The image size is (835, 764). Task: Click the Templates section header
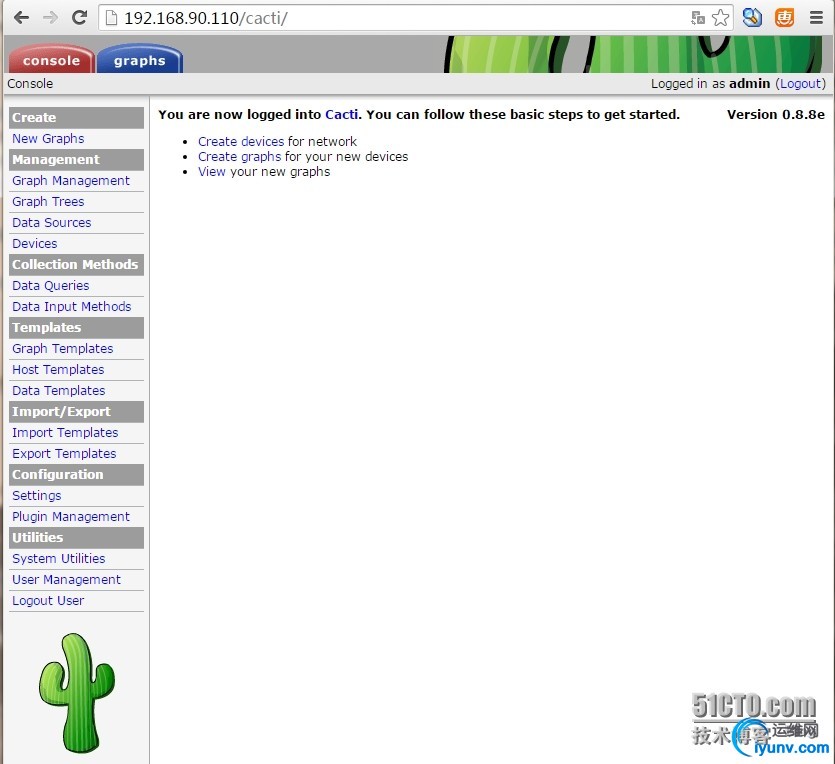(x=77, y=327)
